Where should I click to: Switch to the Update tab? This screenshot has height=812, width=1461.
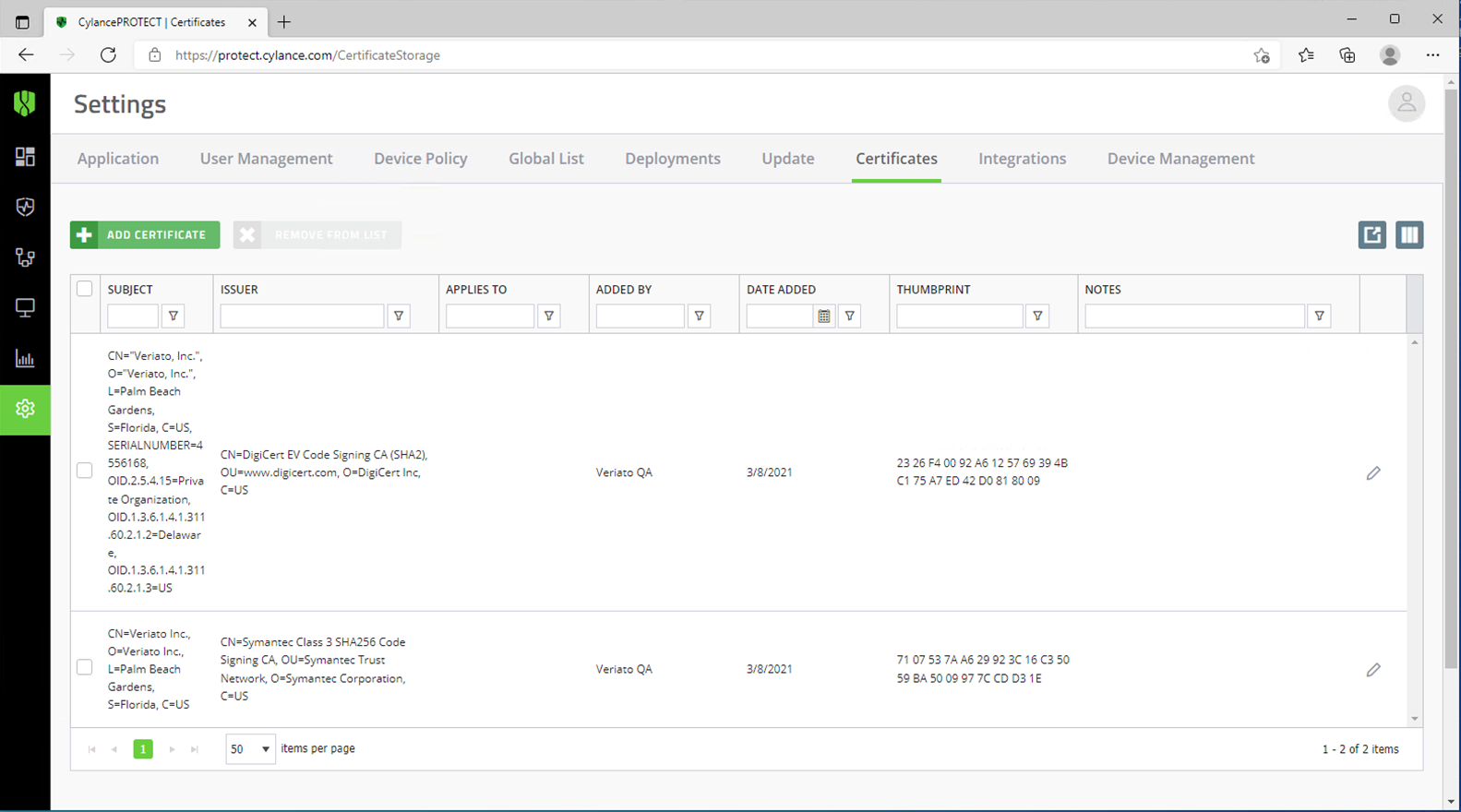pos(788,159)
